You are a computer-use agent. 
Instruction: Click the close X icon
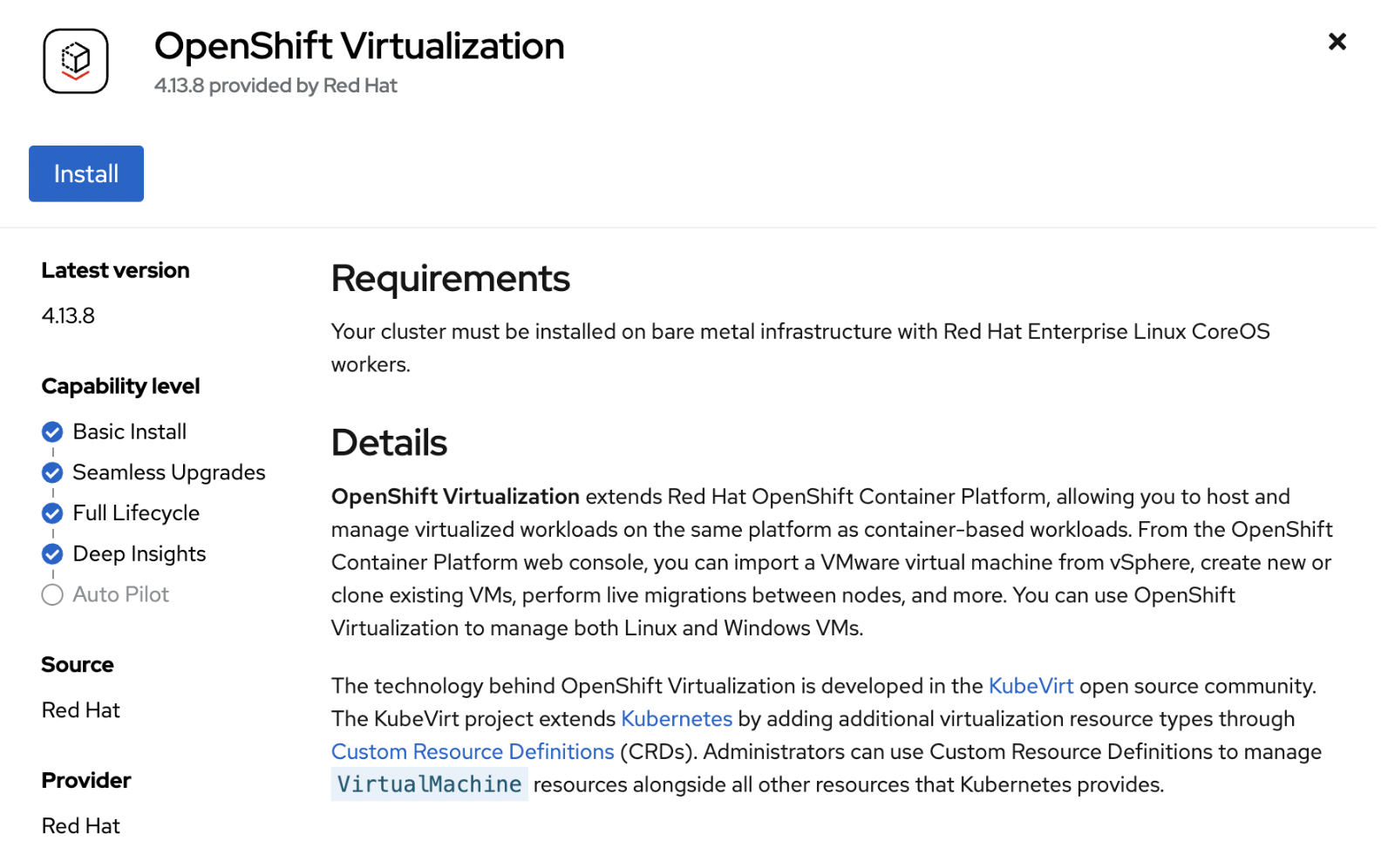pyautogui.click(x=1337, y=41)
